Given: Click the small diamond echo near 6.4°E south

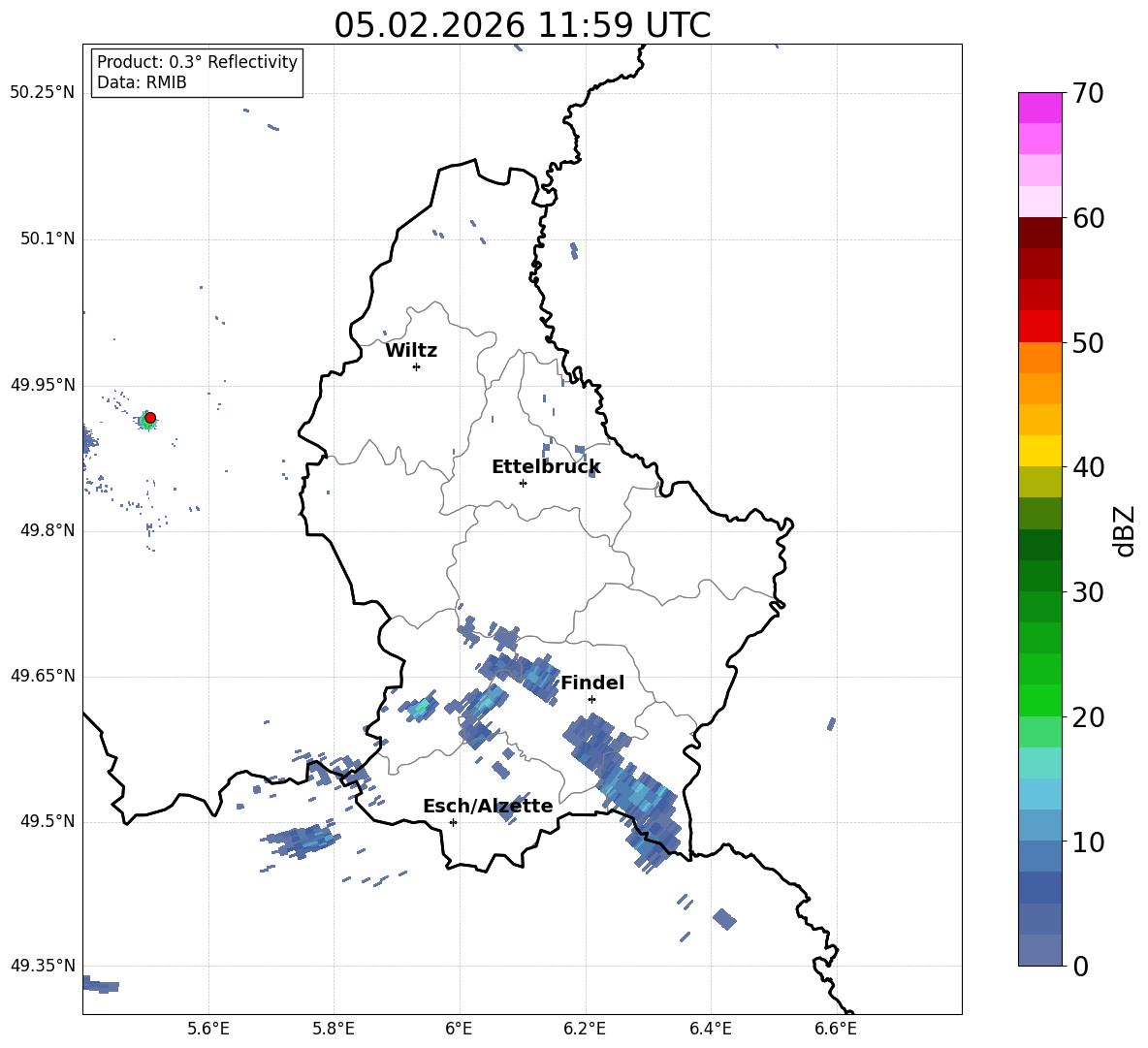Looking at the screenshot, I should click(725, 918).
